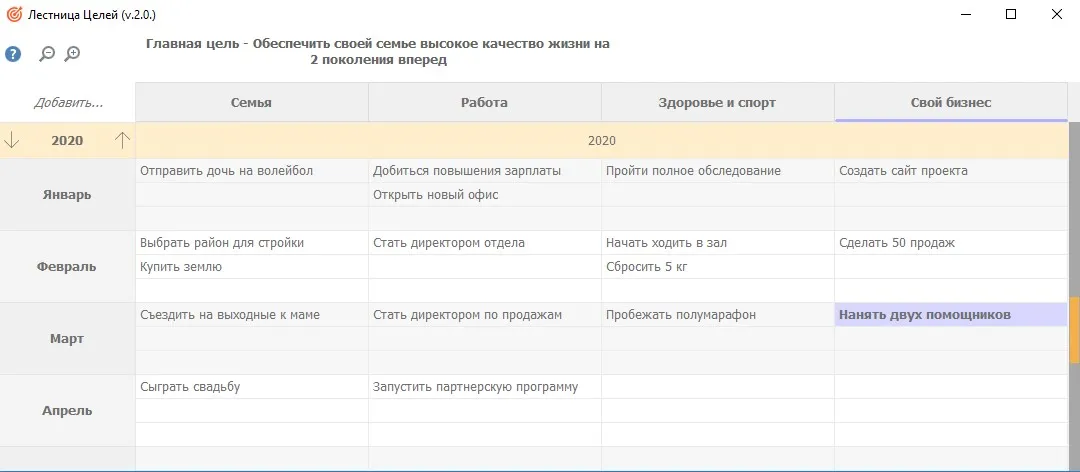The width and height of the screenshot is (1080, 472).
Task: Click the up arrow beside 2020
Action: (122, 141)
